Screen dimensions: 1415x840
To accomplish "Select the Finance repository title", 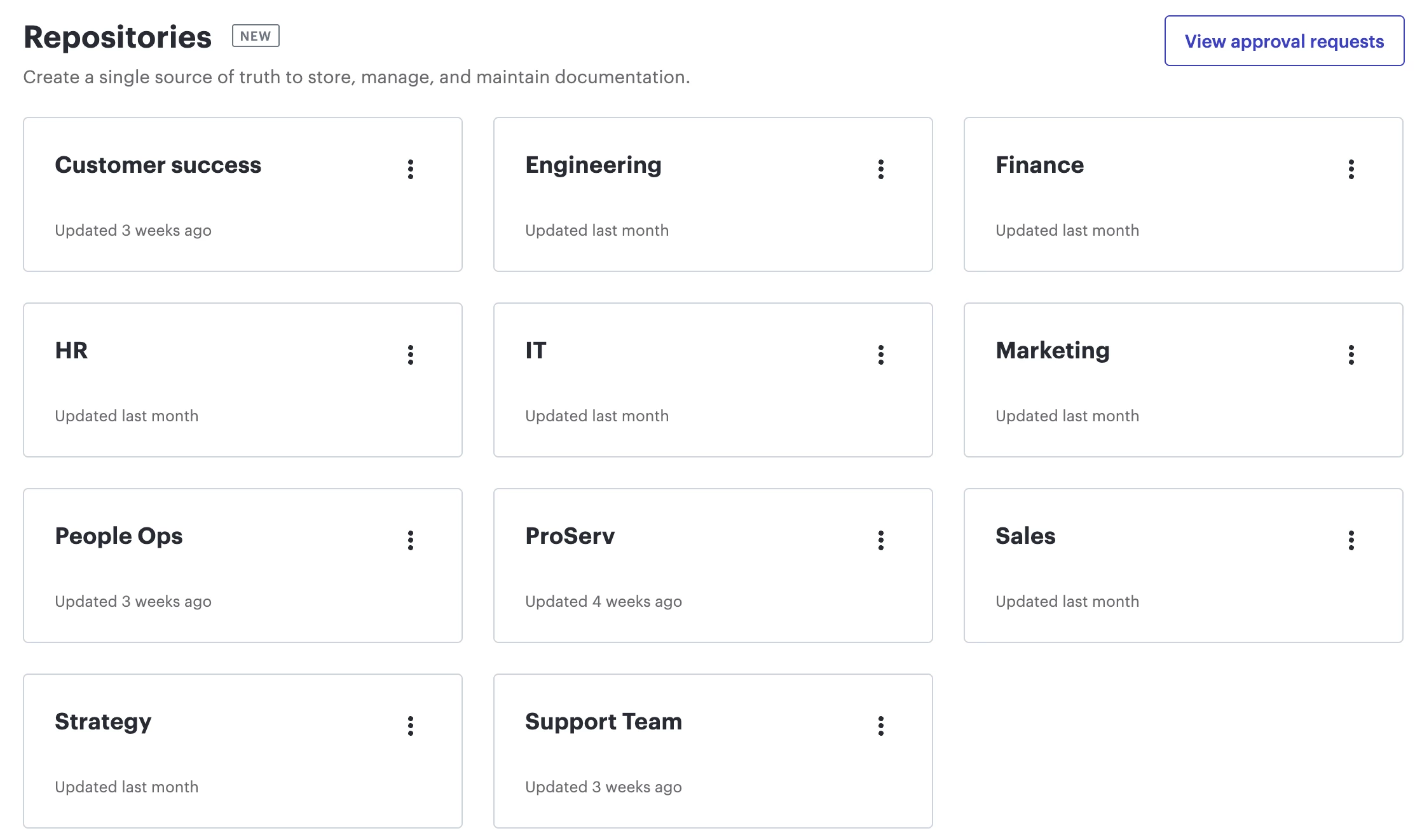I will coord(1039,165).
